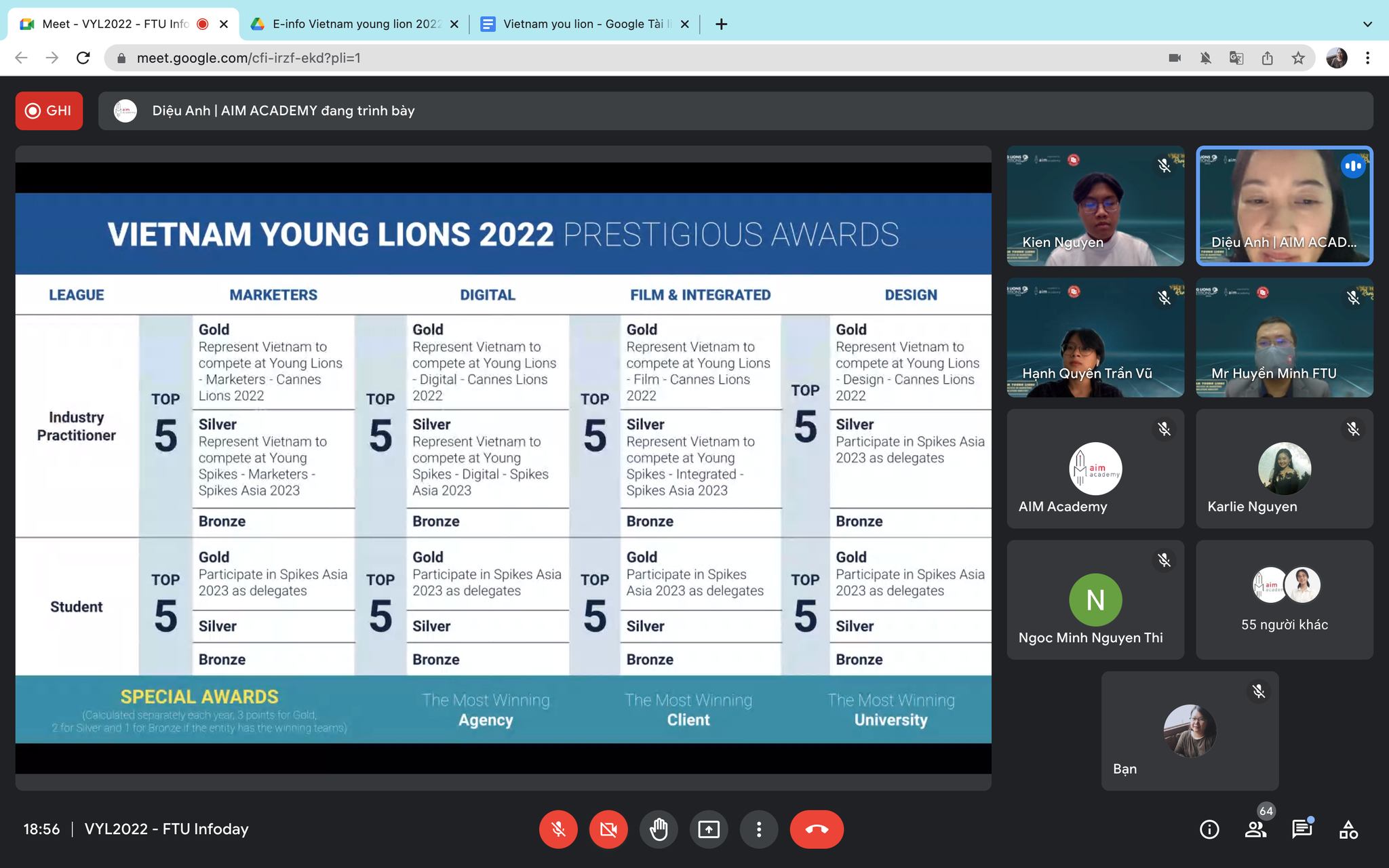Select Diệu Anh AIM ACAD video tile

(1285, 206)
